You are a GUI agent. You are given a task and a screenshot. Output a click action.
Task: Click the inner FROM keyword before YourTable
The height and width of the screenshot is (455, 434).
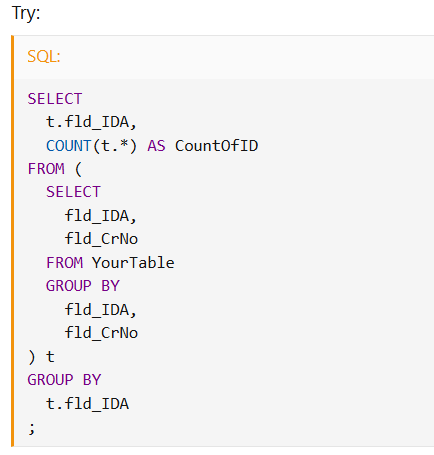pos(64,263)
